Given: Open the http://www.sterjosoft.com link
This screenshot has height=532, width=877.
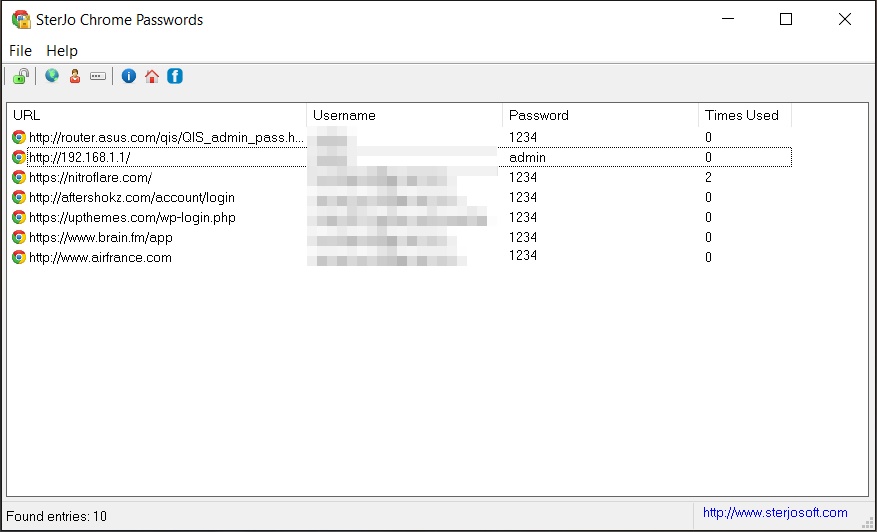Looking at the screenshot, I should (x=775, y=512).
